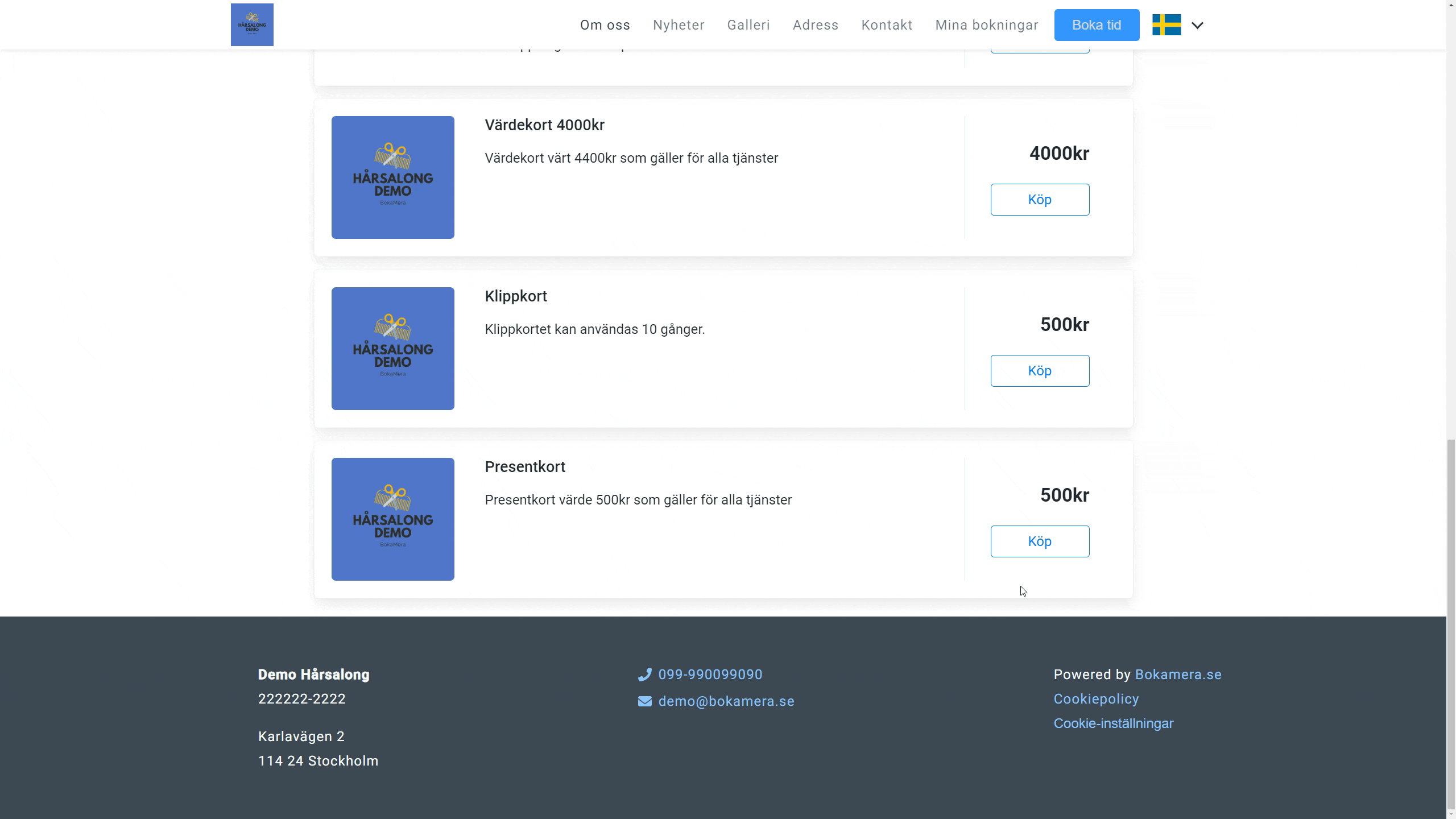Go to Nyheter in the navigation
The width and height of the screenshot is (1456, 819).
coord(679,25)
